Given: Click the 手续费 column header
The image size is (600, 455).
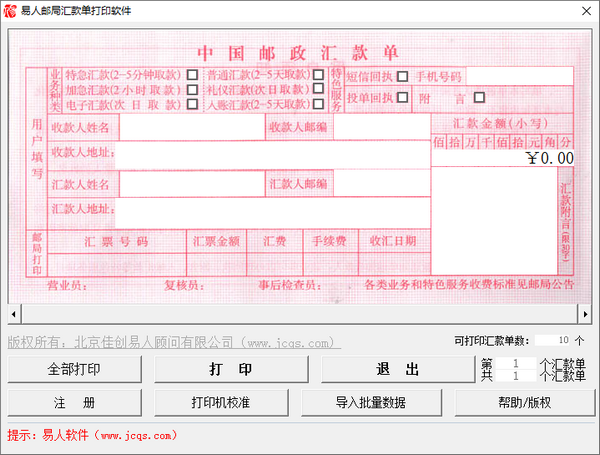Looking at the screenshot, I should (x=329, y=241).
